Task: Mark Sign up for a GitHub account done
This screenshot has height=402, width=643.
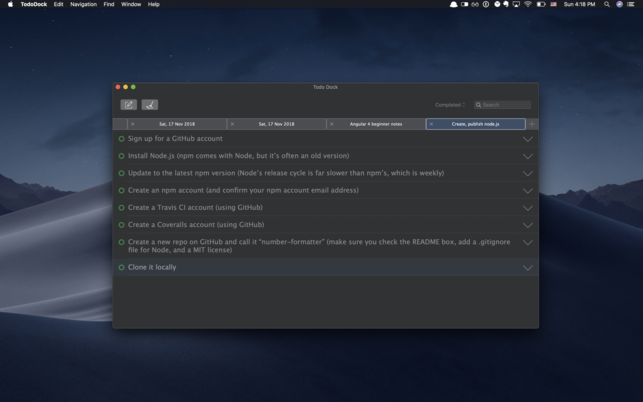Action: 121,139
